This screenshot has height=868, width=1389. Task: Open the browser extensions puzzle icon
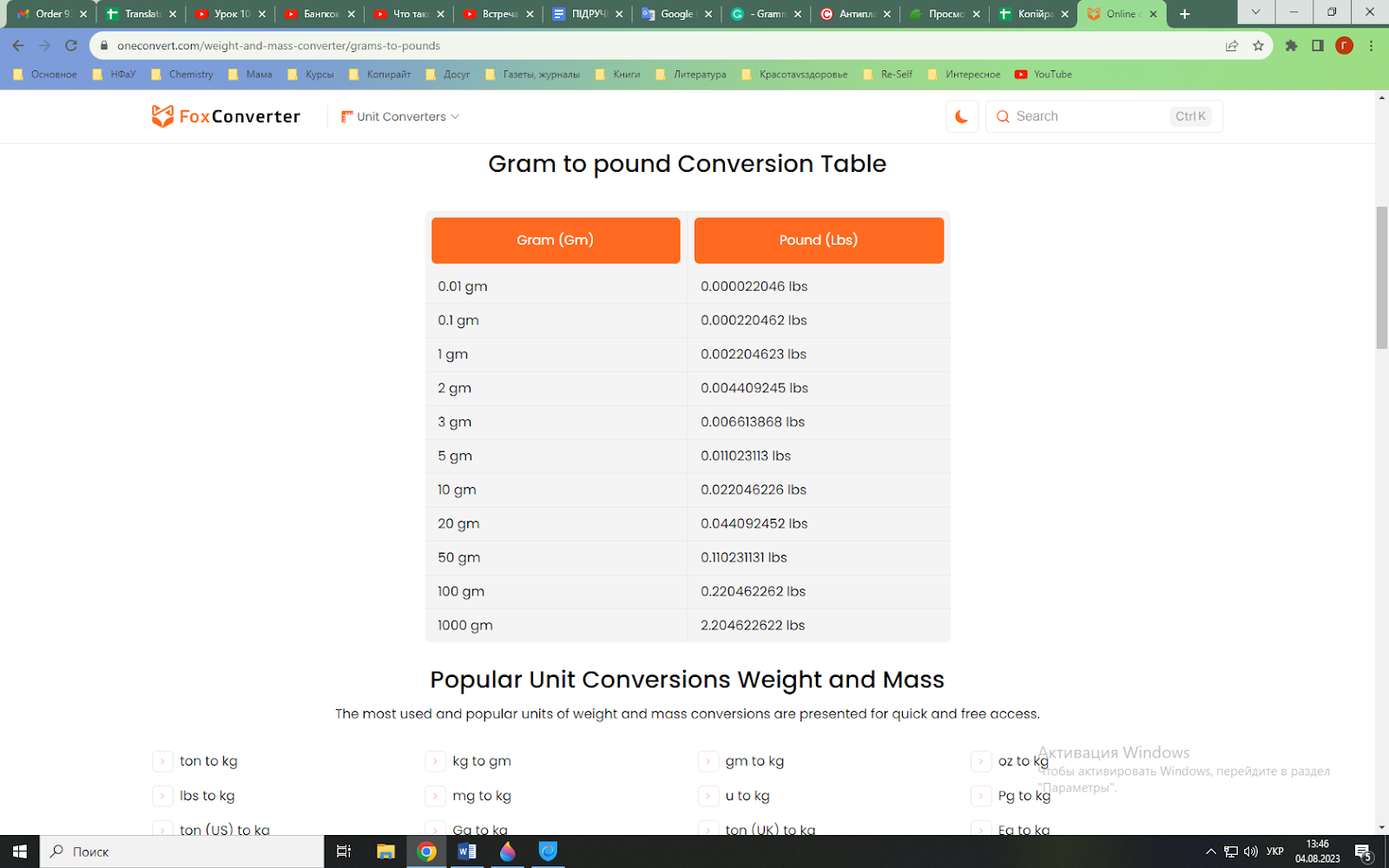point(1291,45)
